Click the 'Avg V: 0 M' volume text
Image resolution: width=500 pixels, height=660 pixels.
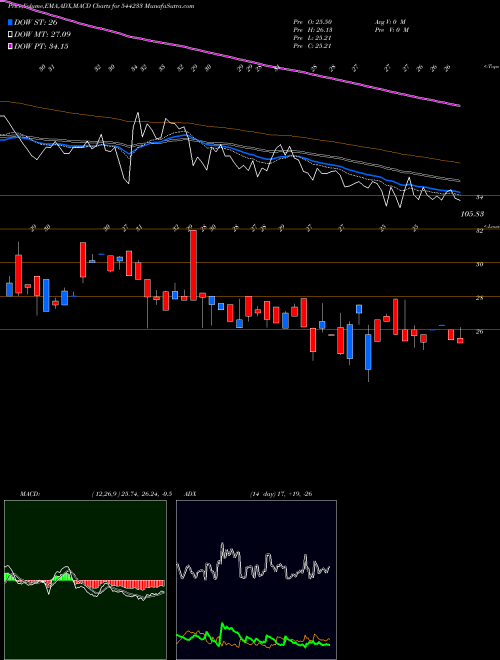coord(390,21)
